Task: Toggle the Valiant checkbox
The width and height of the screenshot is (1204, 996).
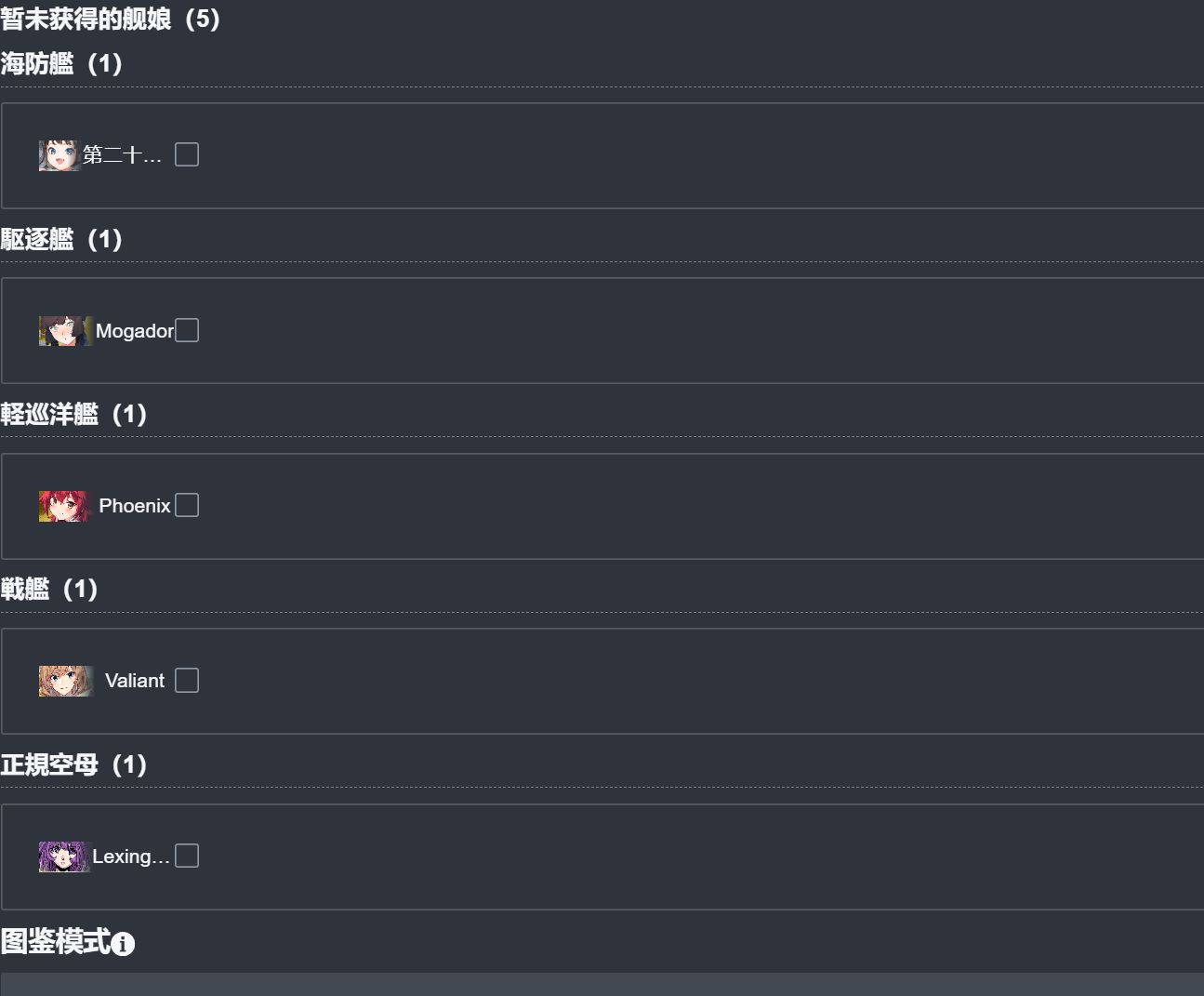Action: click(x=187, y=681)
